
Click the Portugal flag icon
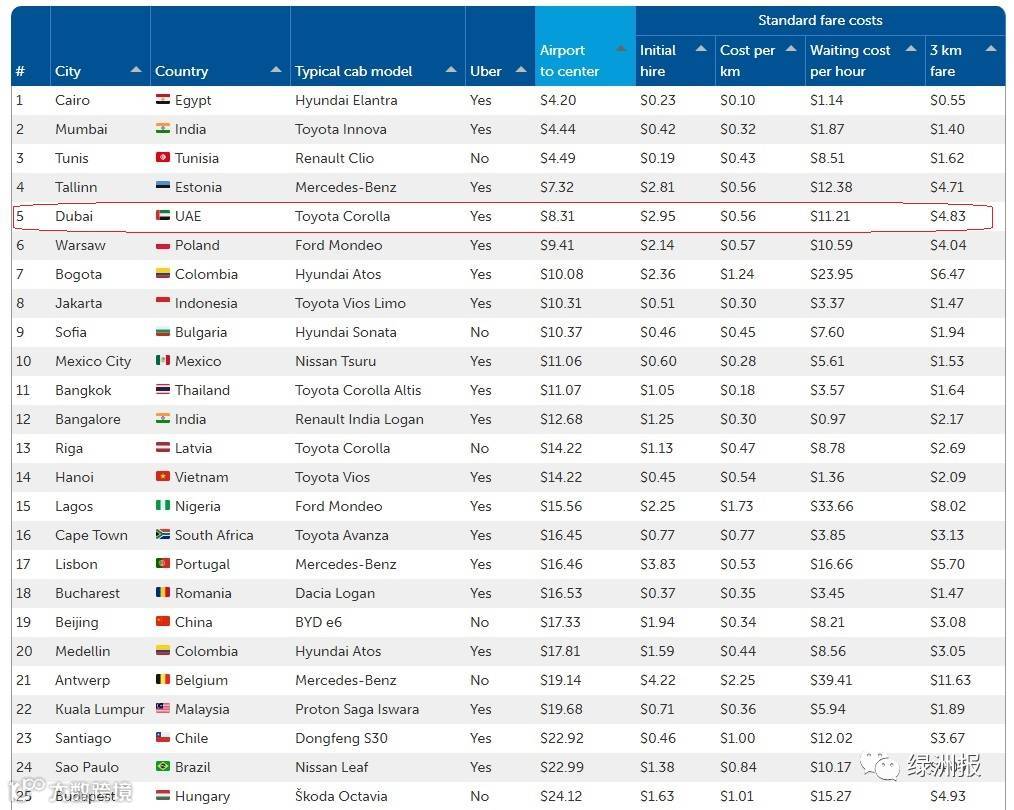pyautogui.click(x=163, y=564)
